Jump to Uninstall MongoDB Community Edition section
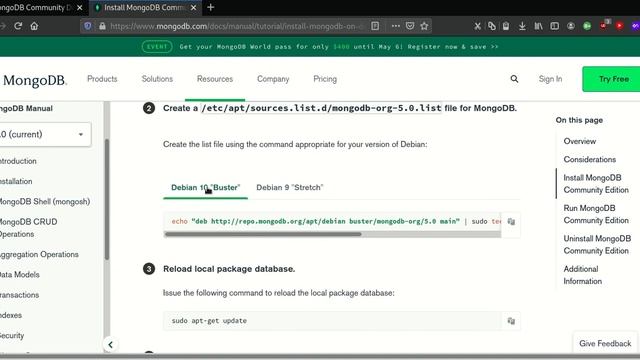640x360 pixels. 597,244
